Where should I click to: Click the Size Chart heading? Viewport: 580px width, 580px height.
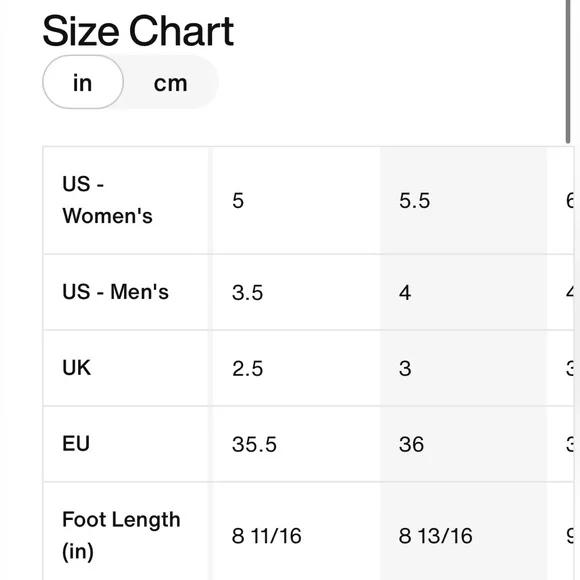point(138,31)
